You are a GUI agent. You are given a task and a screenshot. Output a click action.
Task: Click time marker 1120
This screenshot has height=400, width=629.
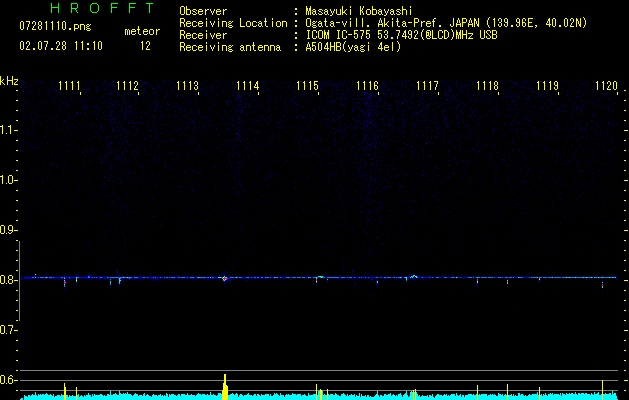[606, 86]
